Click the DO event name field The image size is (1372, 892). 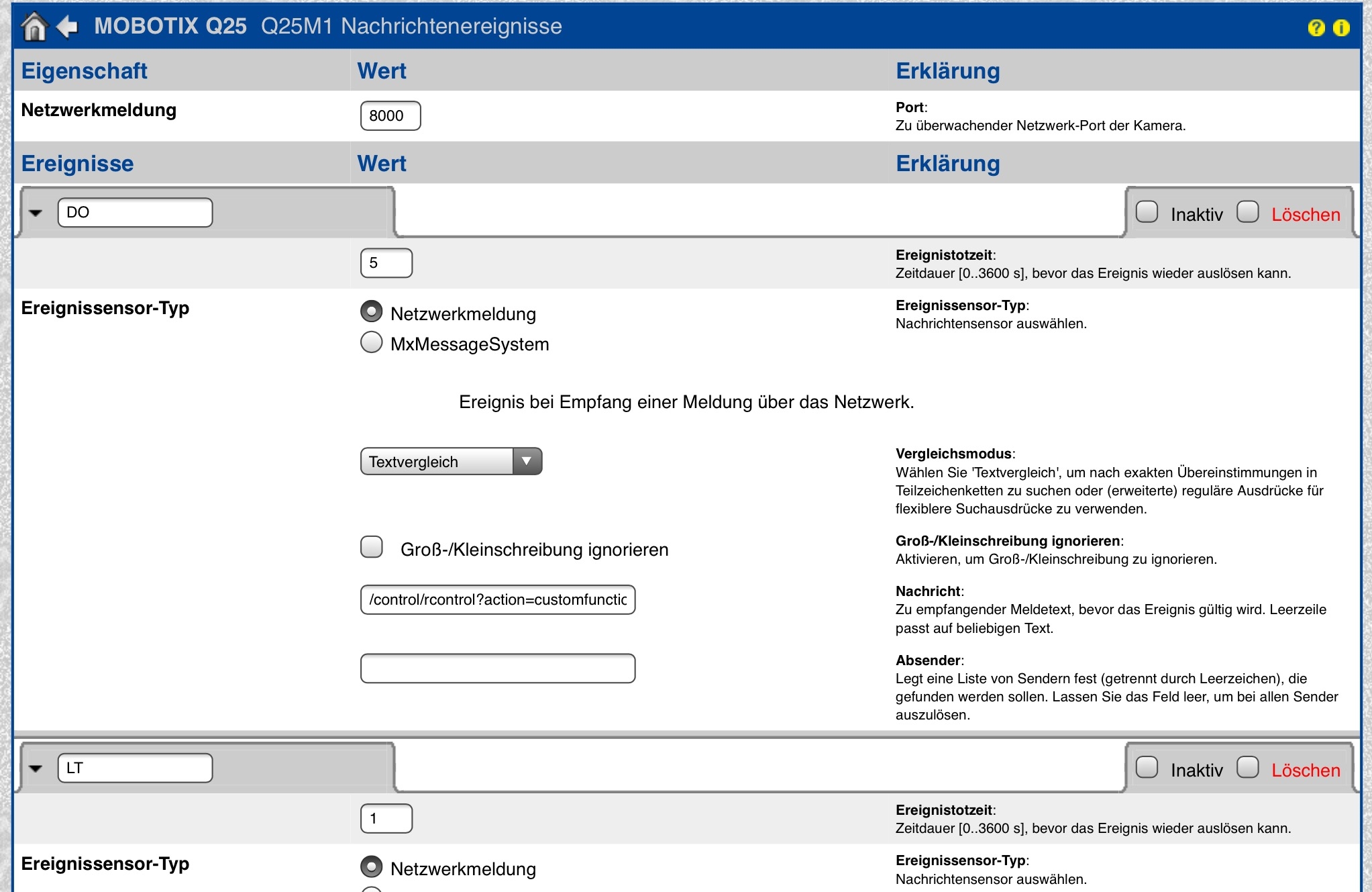point(135,213)
